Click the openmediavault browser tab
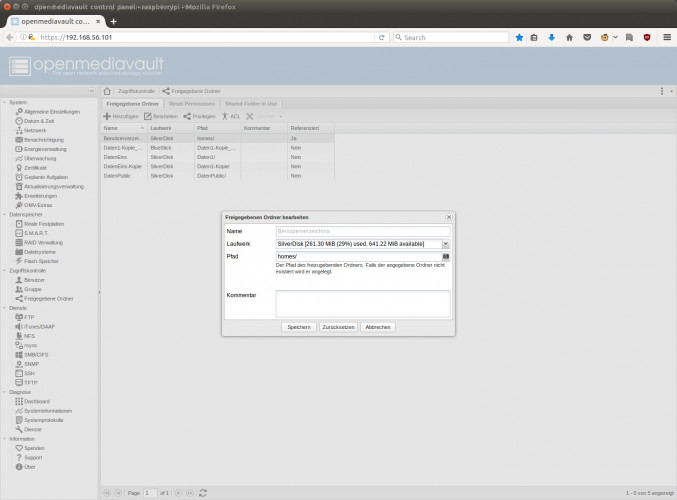 pyautogui.click(x=56, y=21)
